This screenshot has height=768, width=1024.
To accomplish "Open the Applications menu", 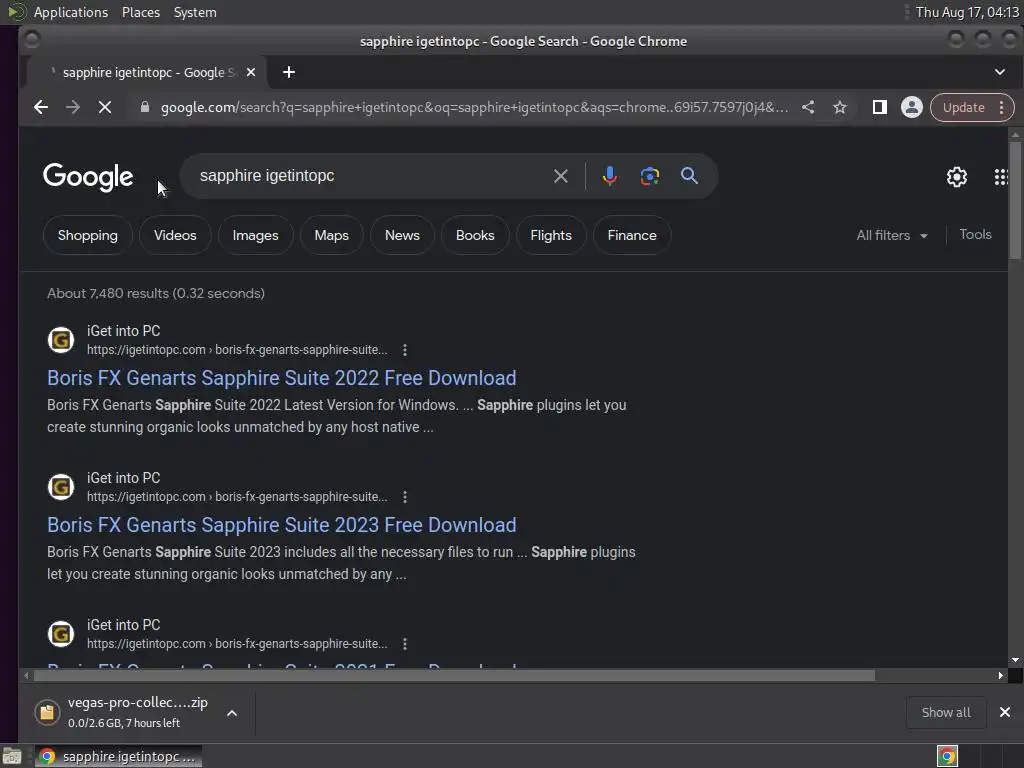I will (x=71, y=12).
